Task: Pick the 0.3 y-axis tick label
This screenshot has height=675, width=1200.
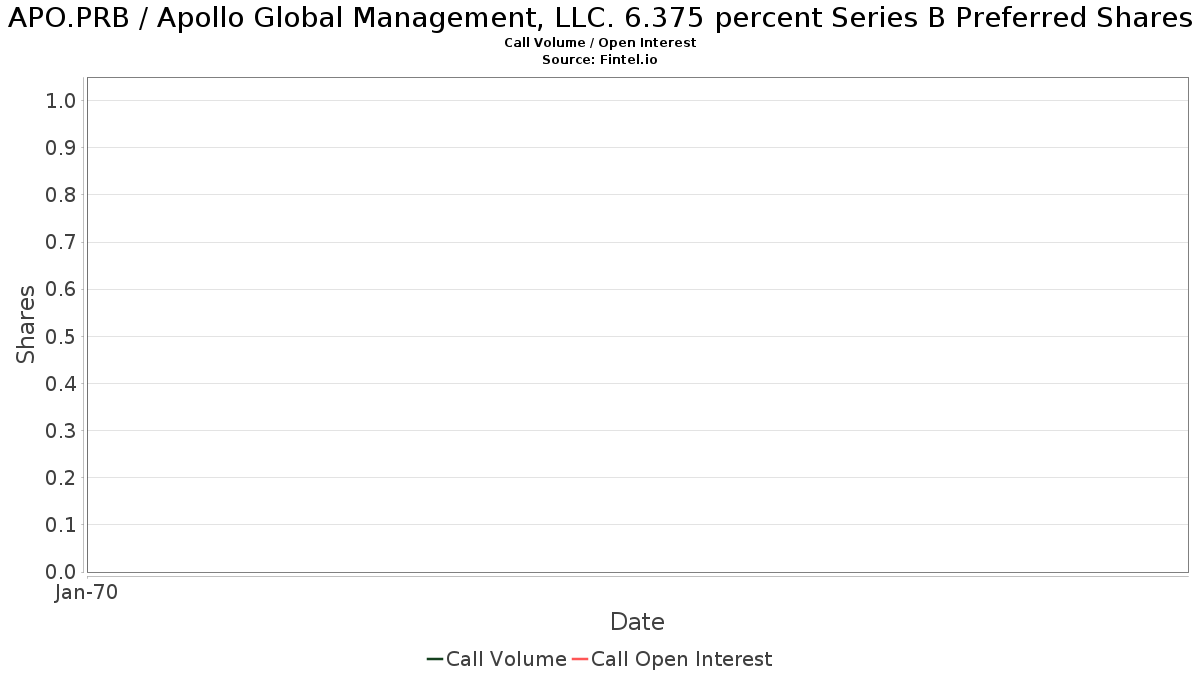Action: [61, 431]
